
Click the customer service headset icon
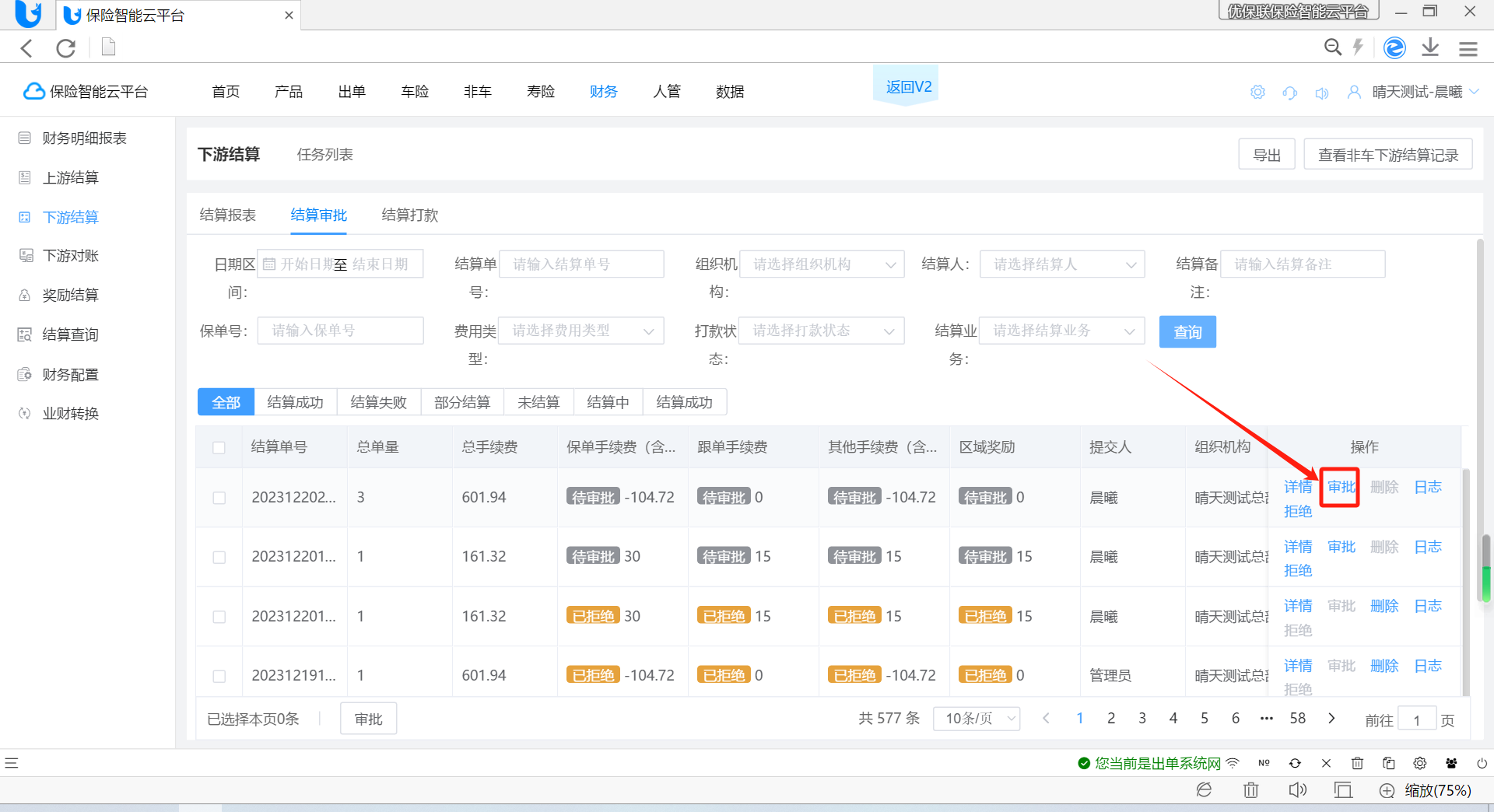pyautogui.click(x=1290, y=93)
